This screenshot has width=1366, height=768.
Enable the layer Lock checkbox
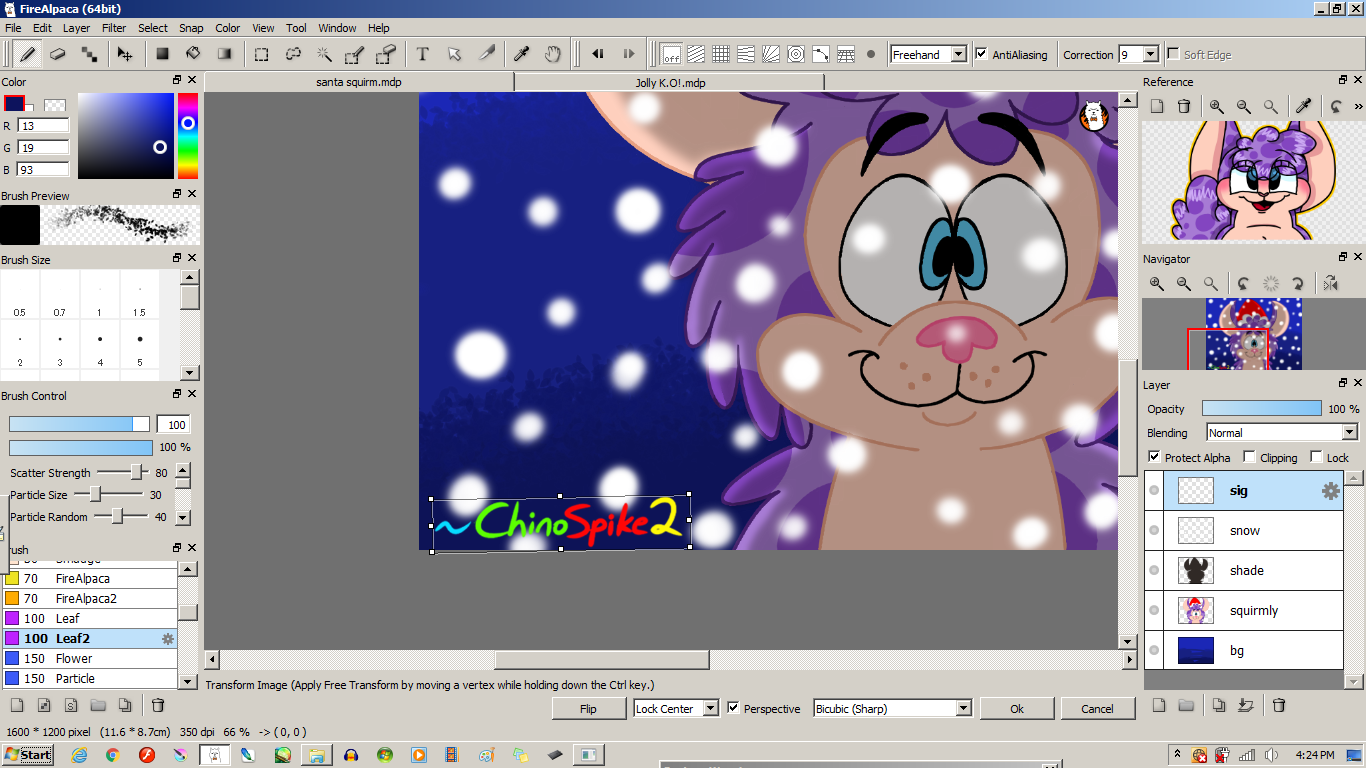tap(1316, 457)
